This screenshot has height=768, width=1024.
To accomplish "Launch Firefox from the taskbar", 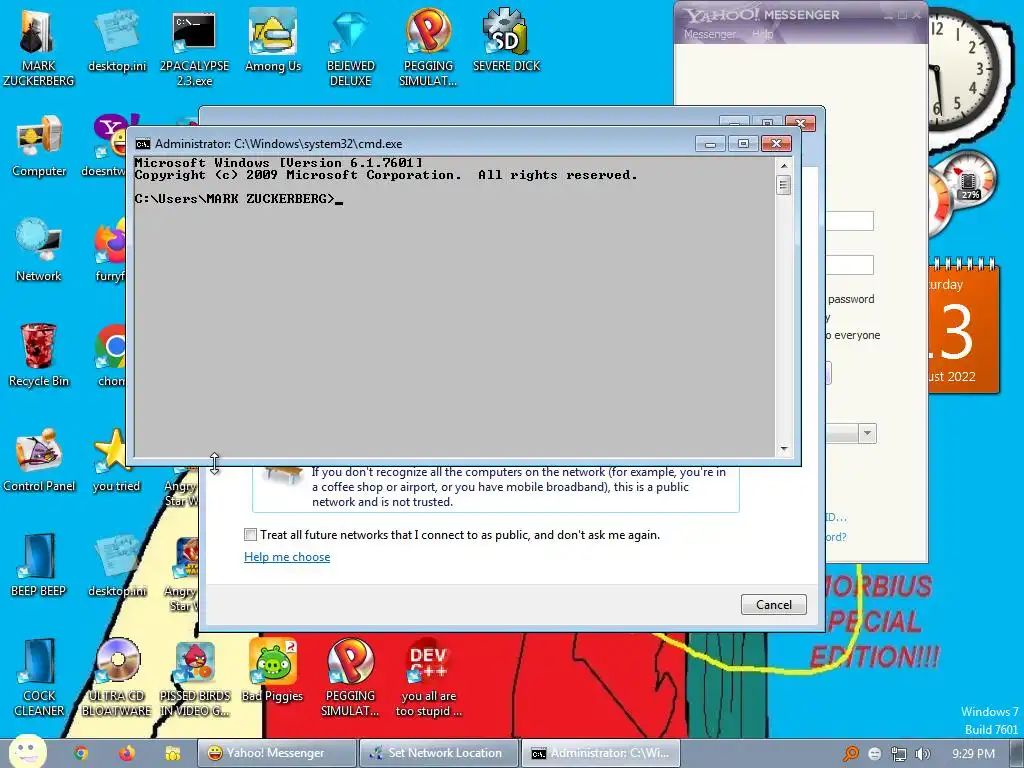I will pos(127,753).
